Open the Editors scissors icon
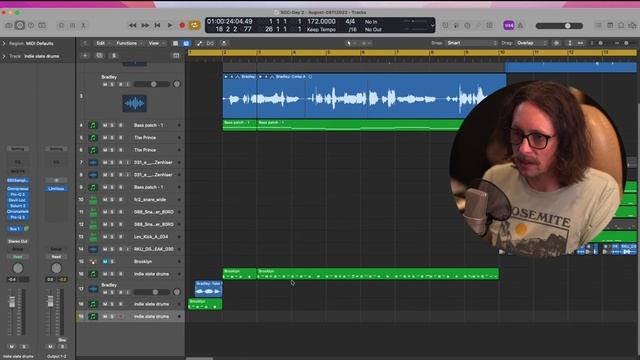 [83, 25]
